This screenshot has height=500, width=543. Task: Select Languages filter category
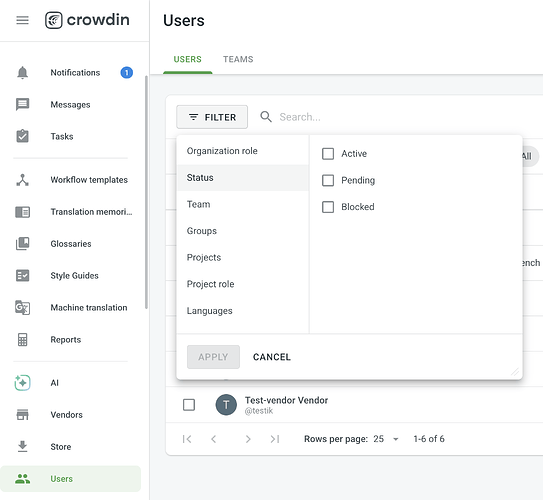coord(242,311)
